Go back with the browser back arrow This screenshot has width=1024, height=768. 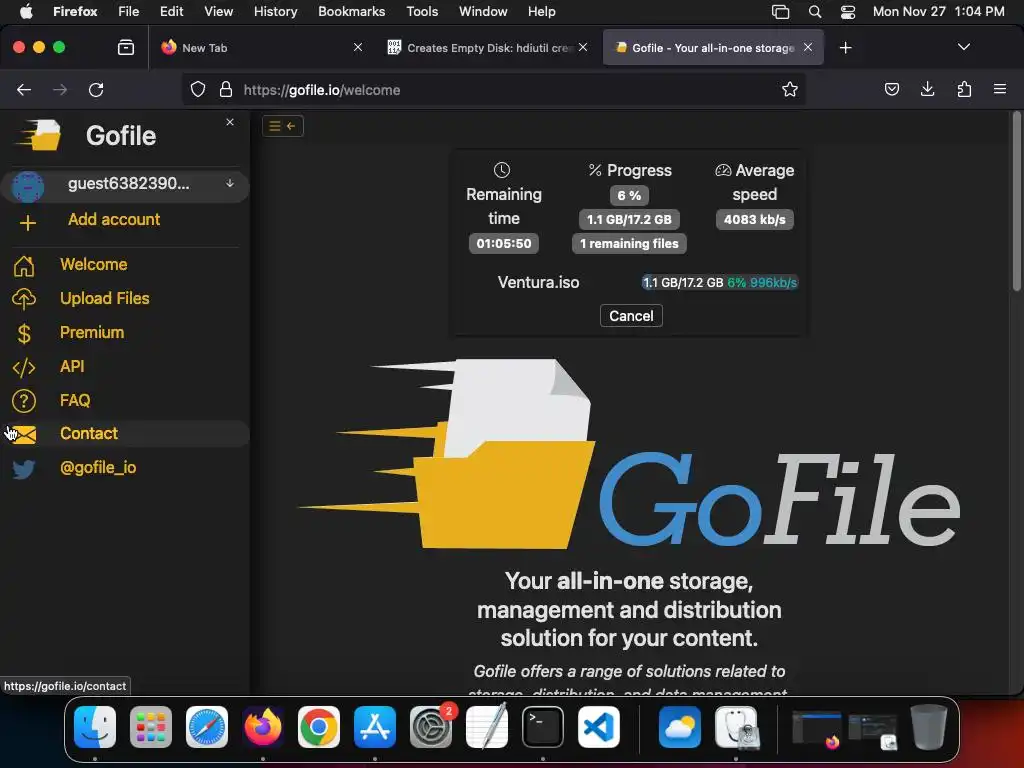[24, 89]
